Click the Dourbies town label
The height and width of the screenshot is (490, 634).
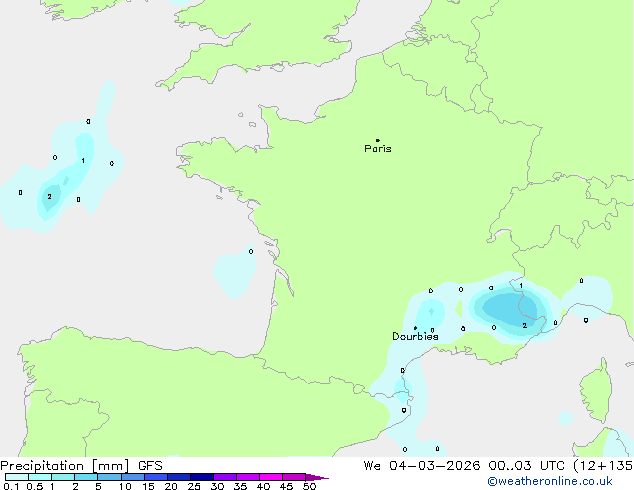click(415, 336)
